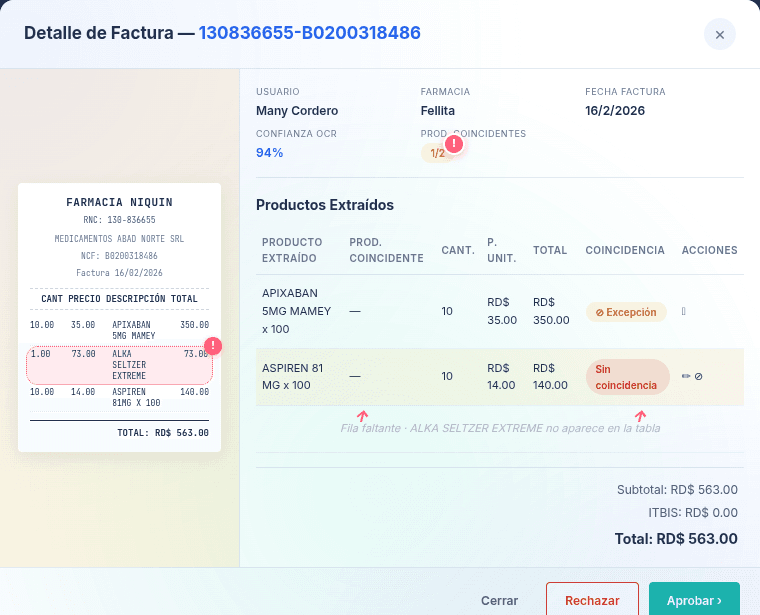Click the exclude circle icon in ASPIREN row
The width and height of the screenshot is (760, 615).
(698, 376)
